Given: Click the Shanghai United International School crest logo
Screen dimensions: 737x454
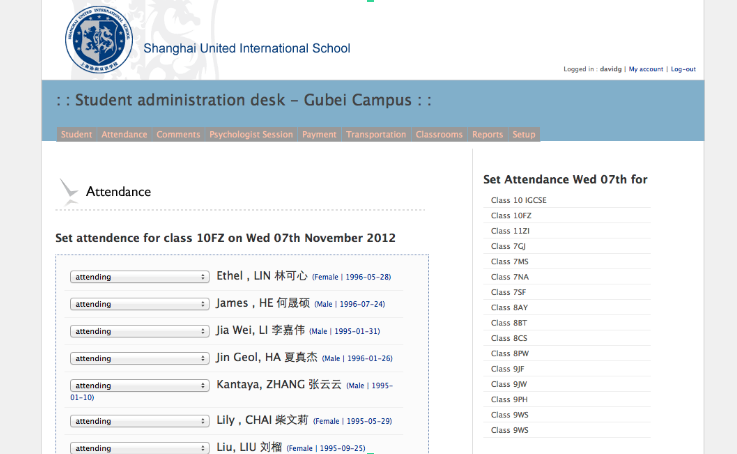Looking at the screenshot, I should [x=99, y=39].
